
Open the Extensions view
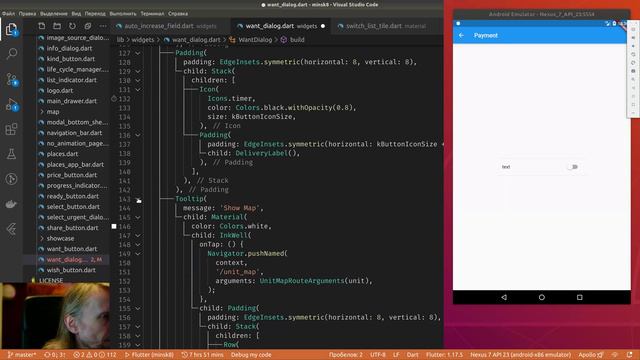click(x=11, y=129)
